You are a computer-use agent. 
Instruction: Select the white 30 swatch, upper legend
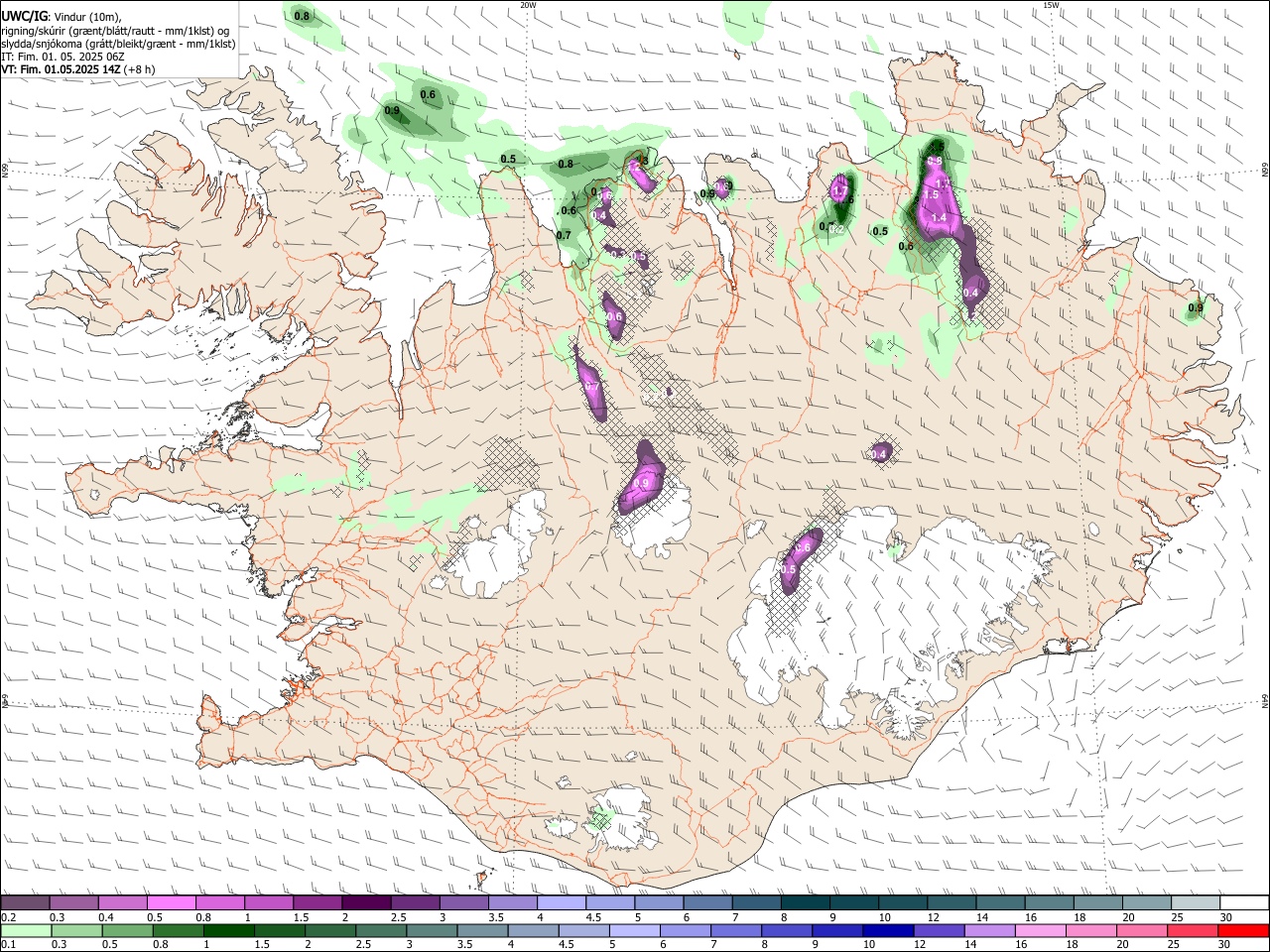tap(1244, 902)
